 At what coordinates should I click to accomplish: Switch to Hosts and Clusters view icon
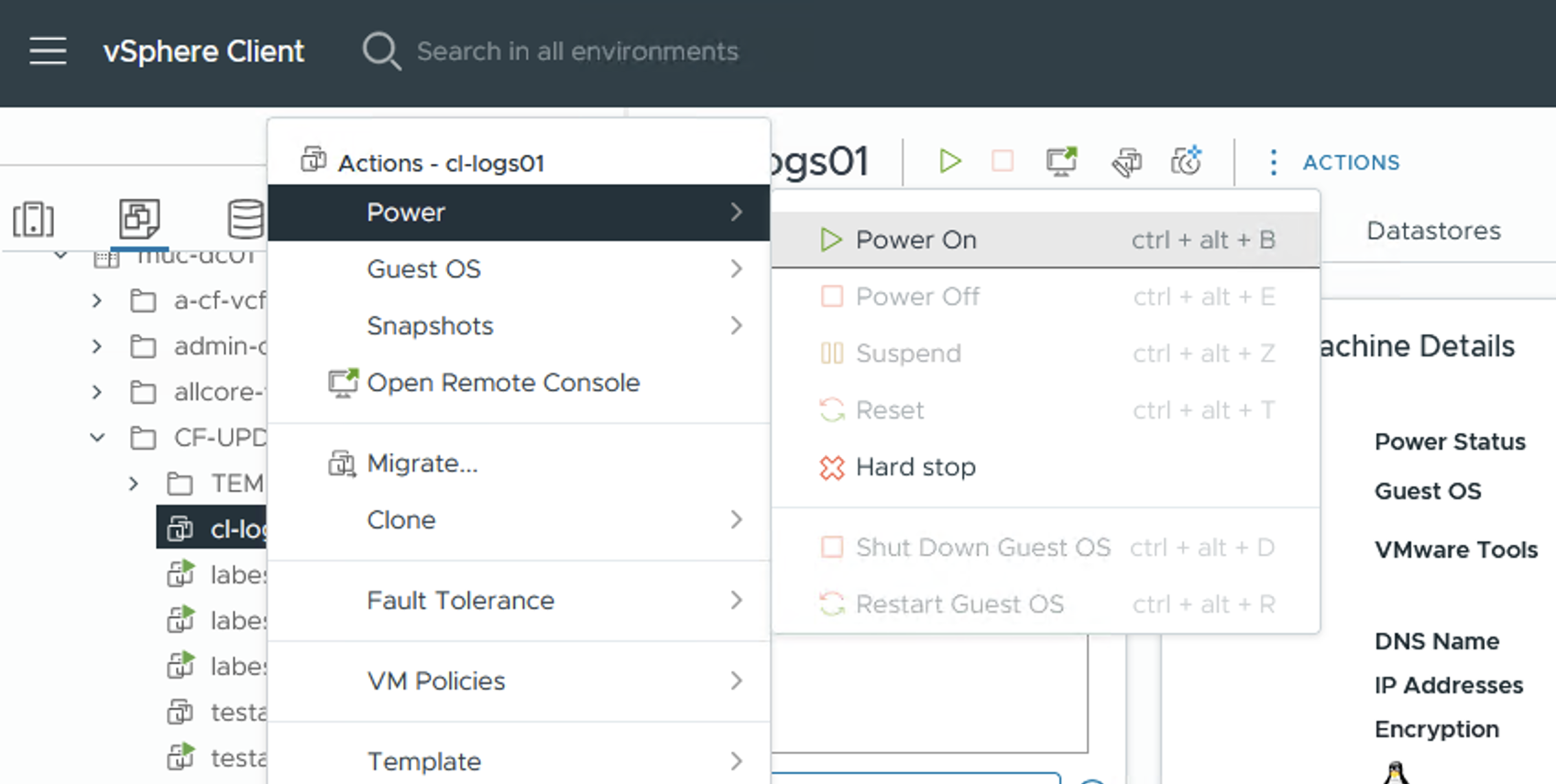pos(34,220)
